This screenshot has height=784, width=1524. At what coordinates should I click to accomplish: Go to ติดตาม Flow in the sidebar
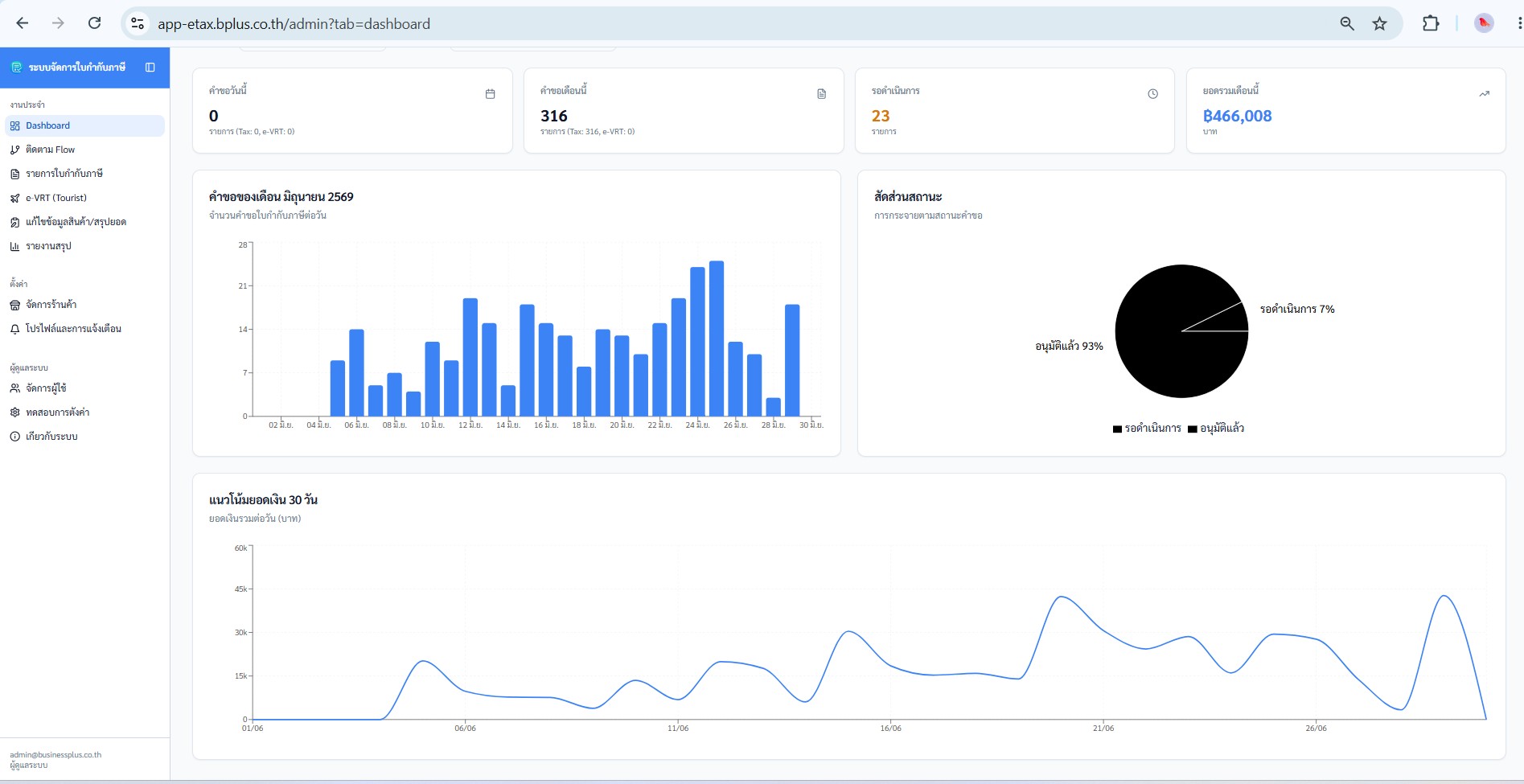coord(85,150)
